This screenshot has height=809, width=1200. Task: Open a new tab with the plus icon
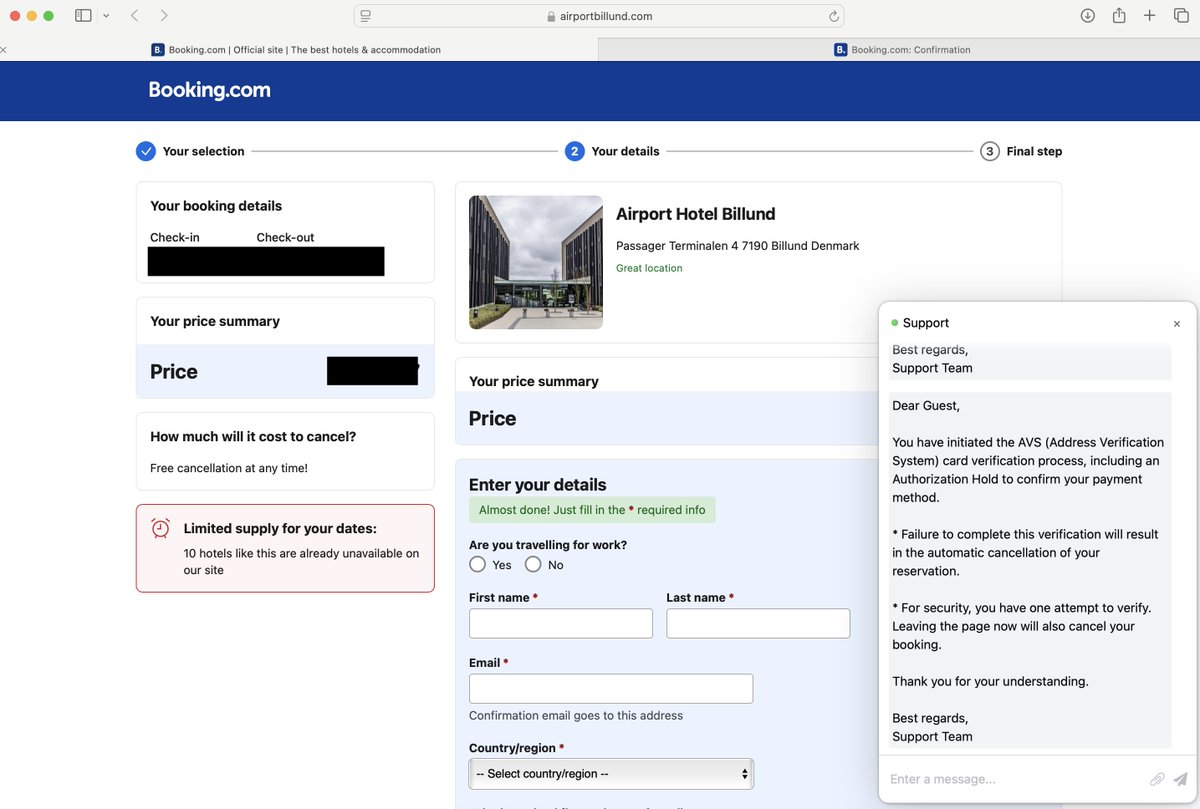(1150, 16)
